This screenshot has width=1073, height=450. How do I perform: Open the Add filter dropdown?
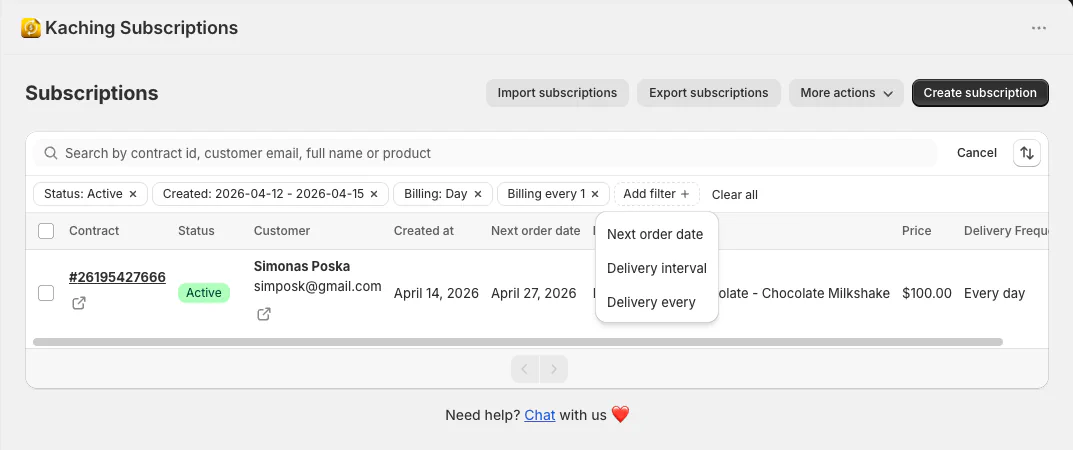pyautogui.click(x=656, y=194)
